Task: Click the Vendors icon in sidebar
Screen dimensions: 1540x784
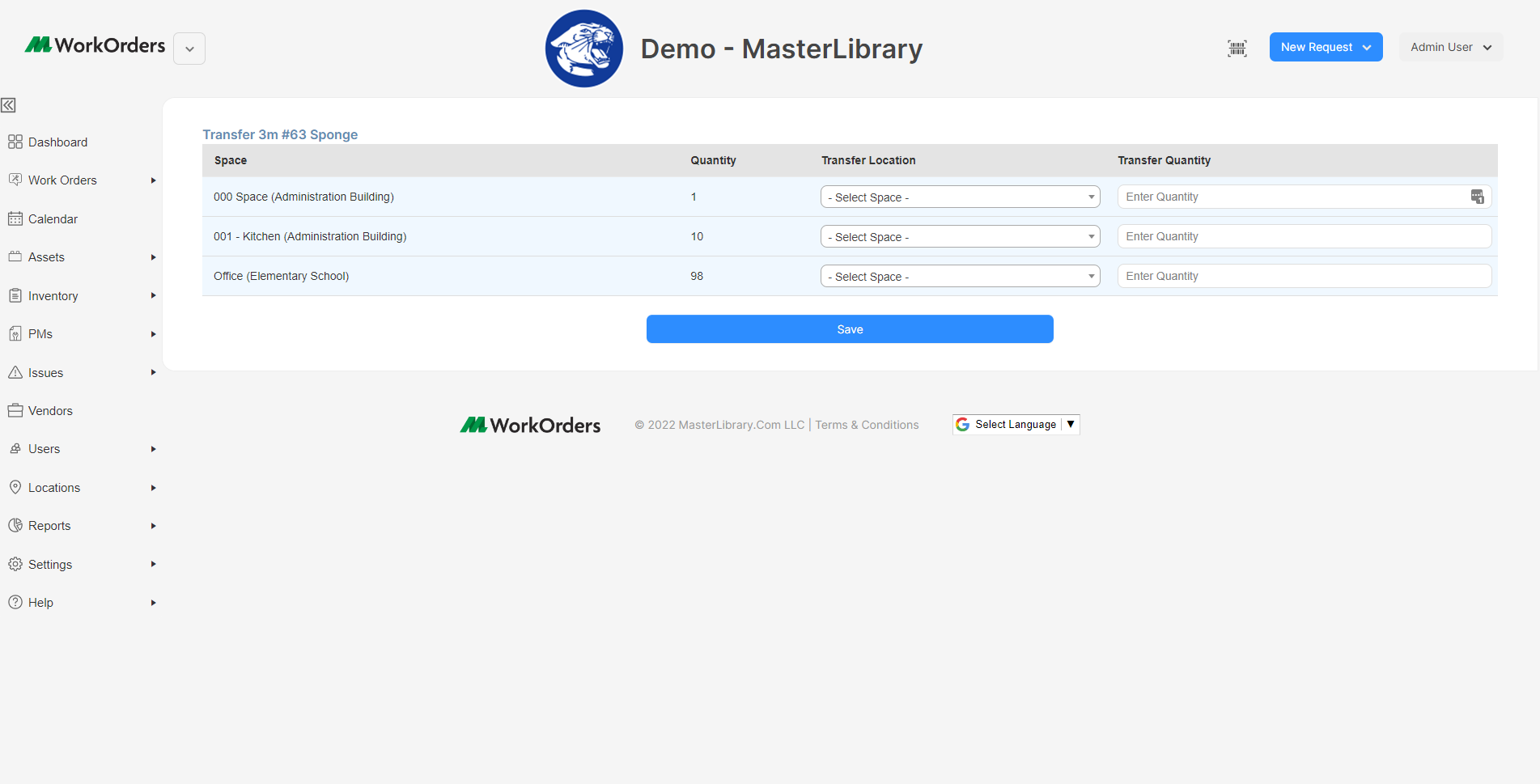Action: [x=15, y=410]
